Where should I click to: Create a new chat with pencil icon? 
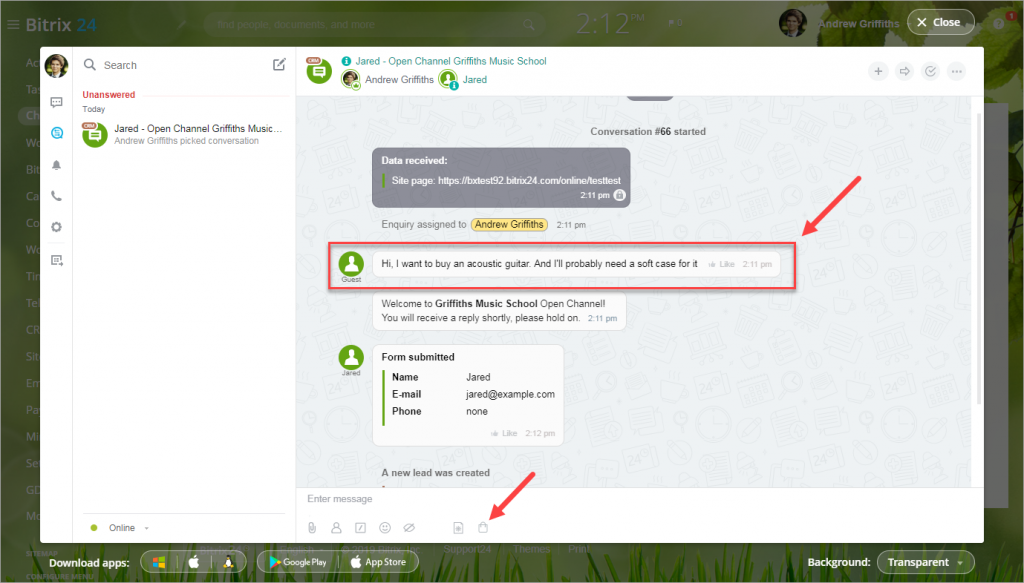click(x=279, y=65)
